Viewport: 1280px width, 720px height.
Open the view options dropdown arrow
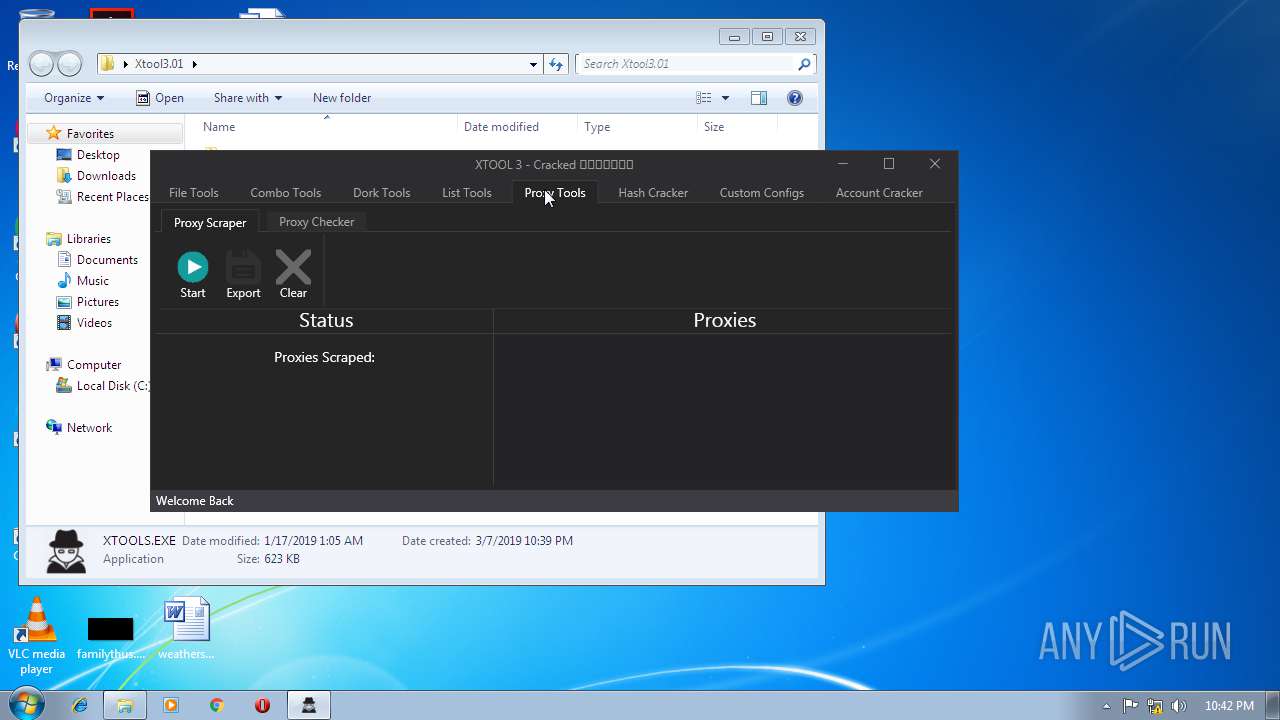[725, 98]
